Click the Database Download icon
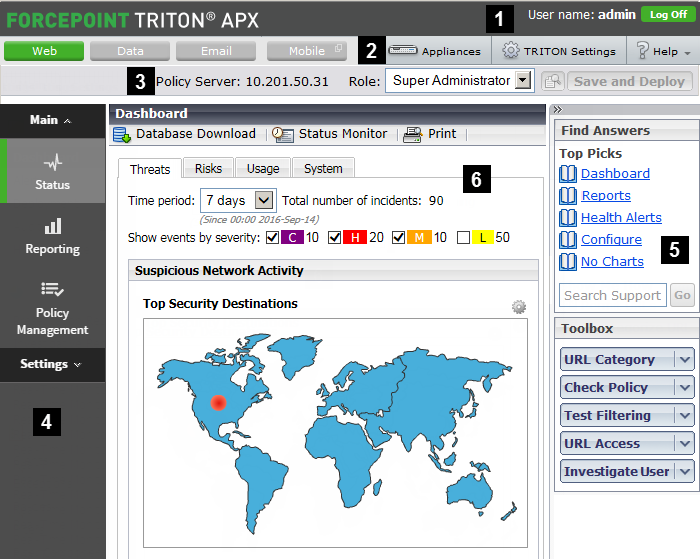The height and width of the screenshot is (559, 700). click(x=122, y=135)
